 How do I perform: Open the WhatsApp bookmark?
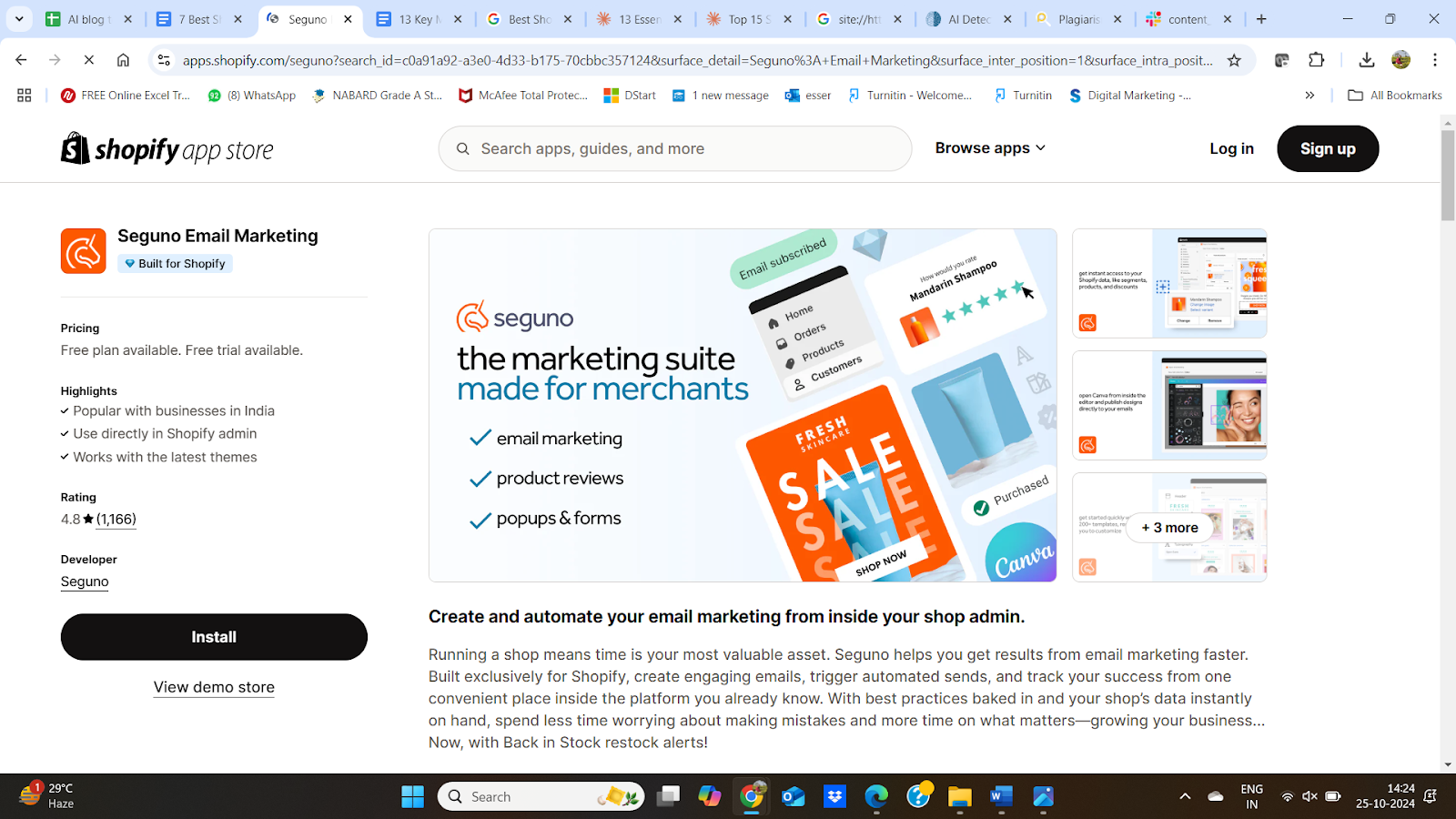click(252, 95)
